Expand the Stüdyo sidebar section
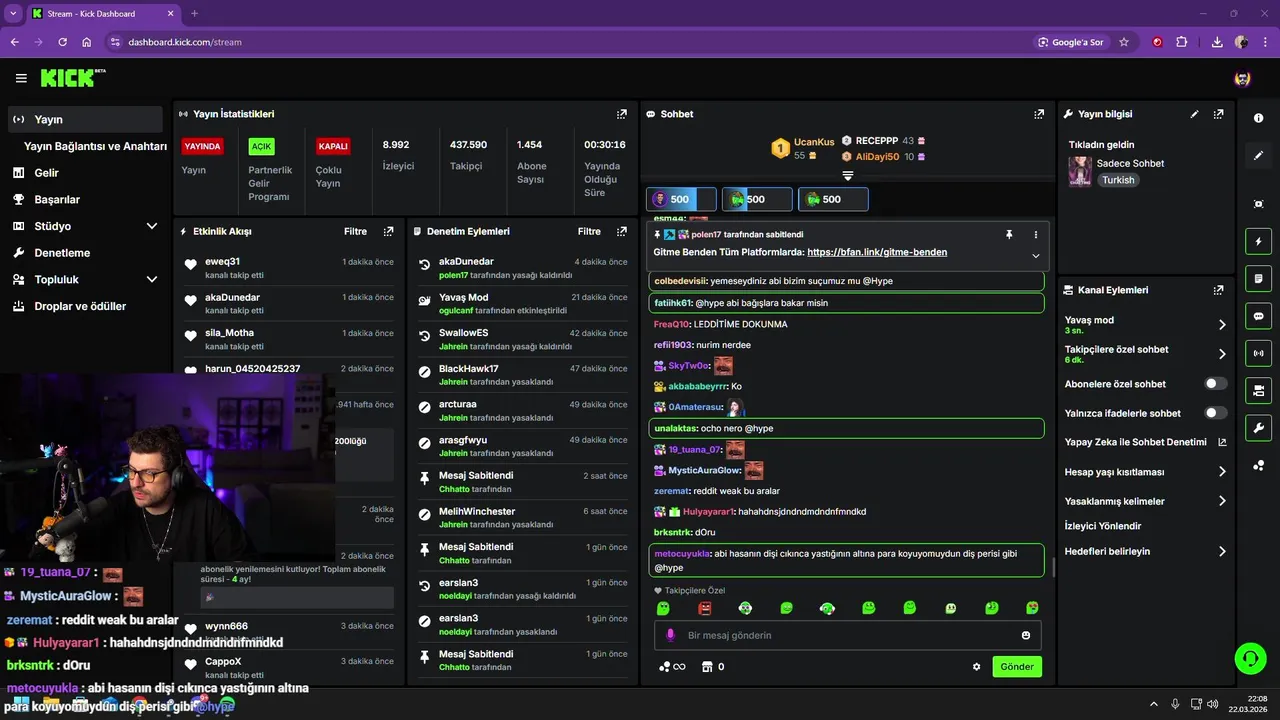 point(152,226)
